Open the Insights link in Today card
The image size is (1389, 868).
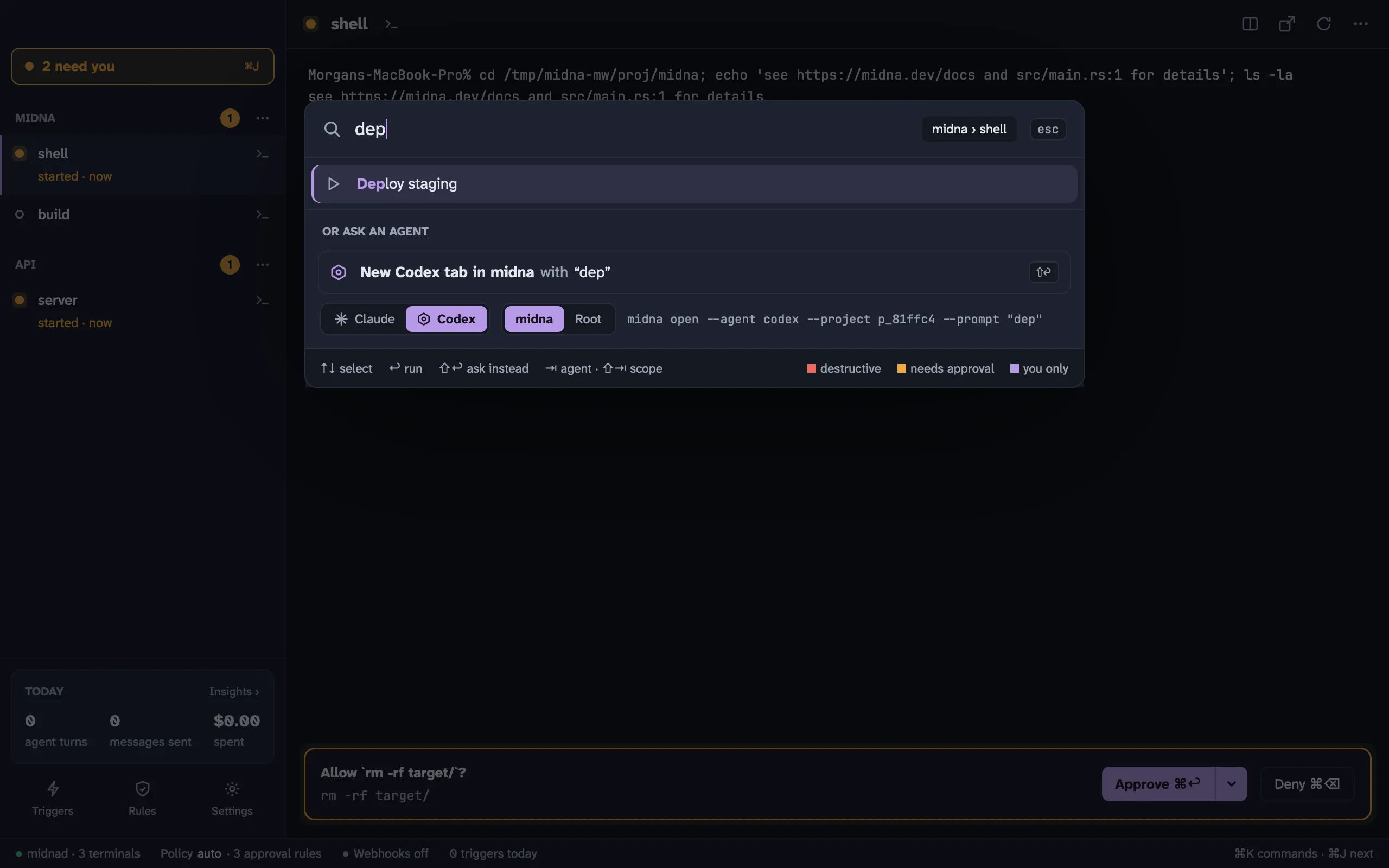[234, 691]
